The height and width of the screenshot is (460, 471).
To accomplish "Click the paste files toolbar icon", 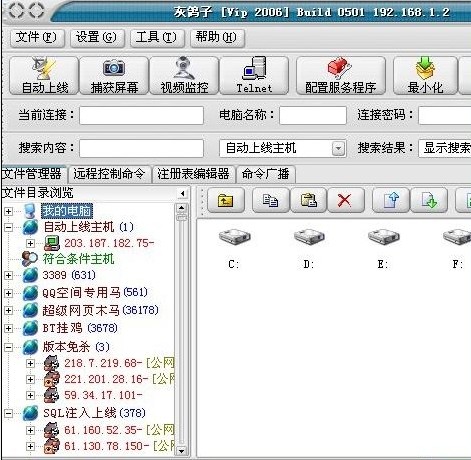I will [309, 200].
